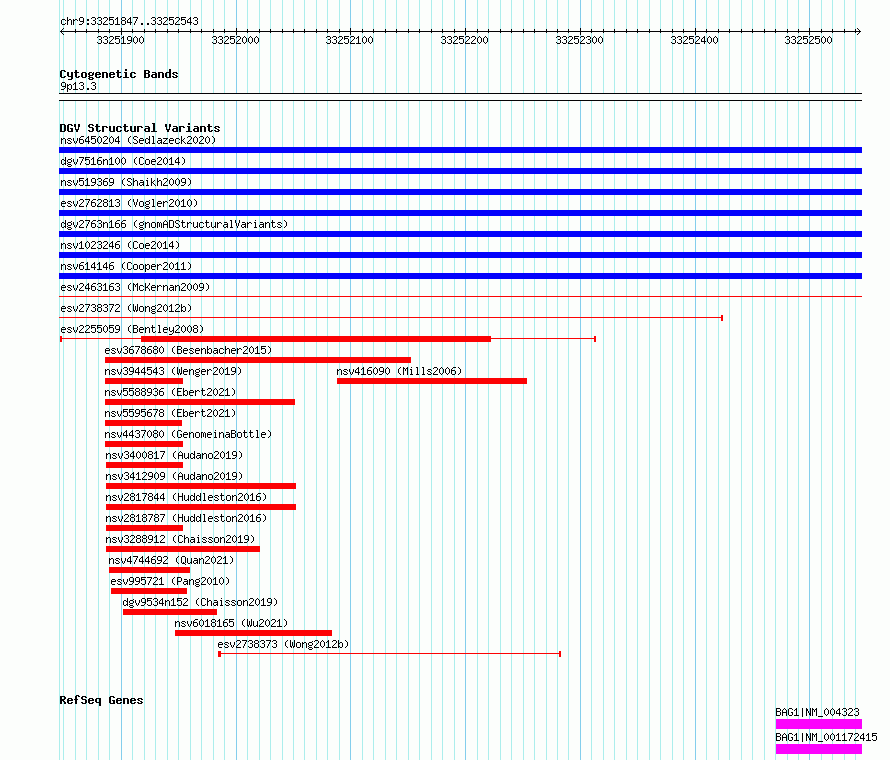Click the nsv6018165 (Wu2021) label
This screenshot has width=890, height=760.
coord(231,623)
